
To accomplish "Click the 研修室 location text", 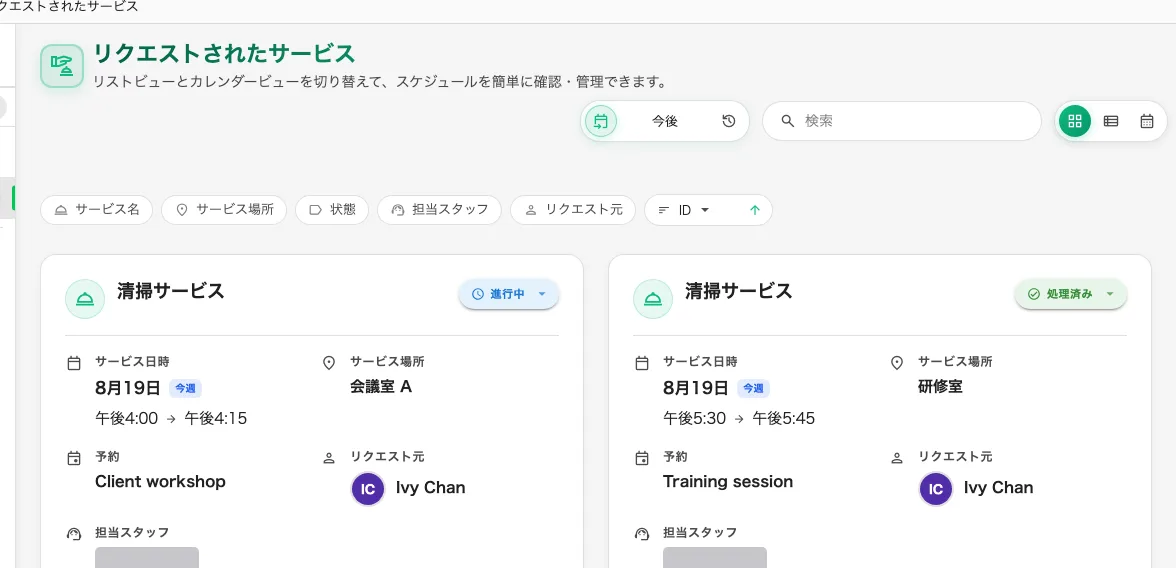I will coord(940,386).
